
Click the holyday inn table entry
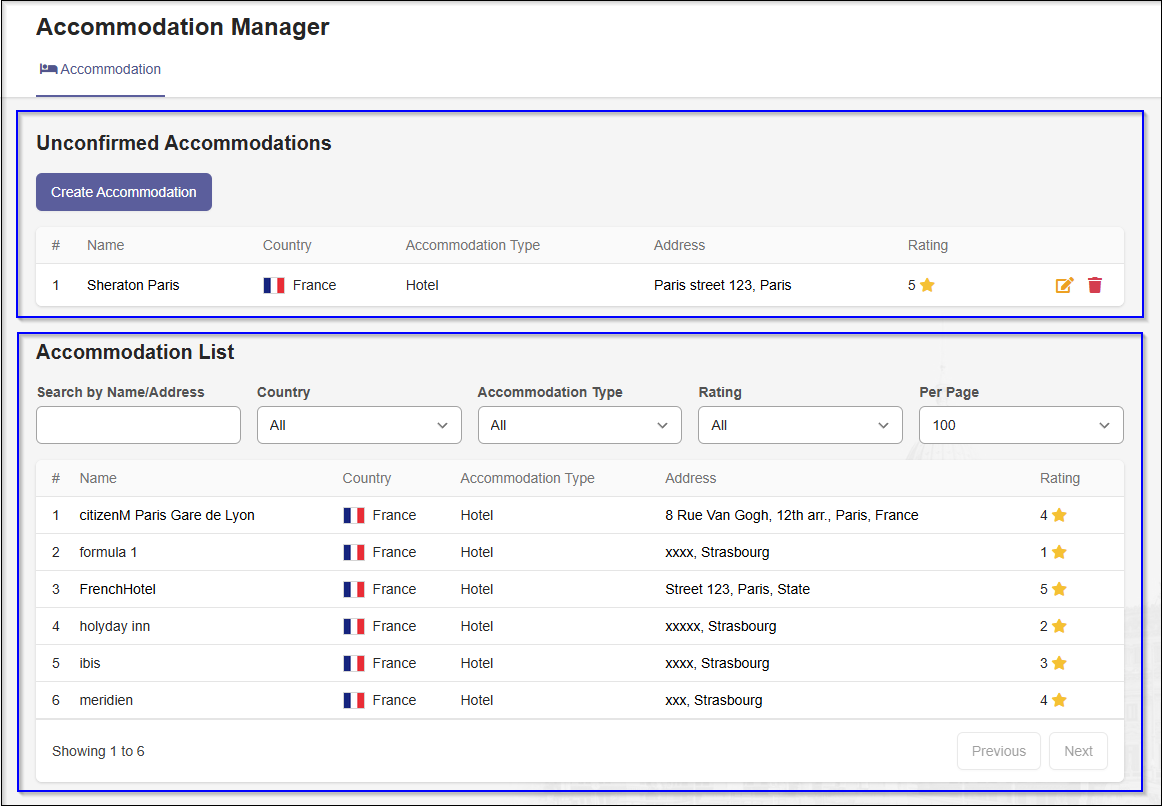coord(115,626)
